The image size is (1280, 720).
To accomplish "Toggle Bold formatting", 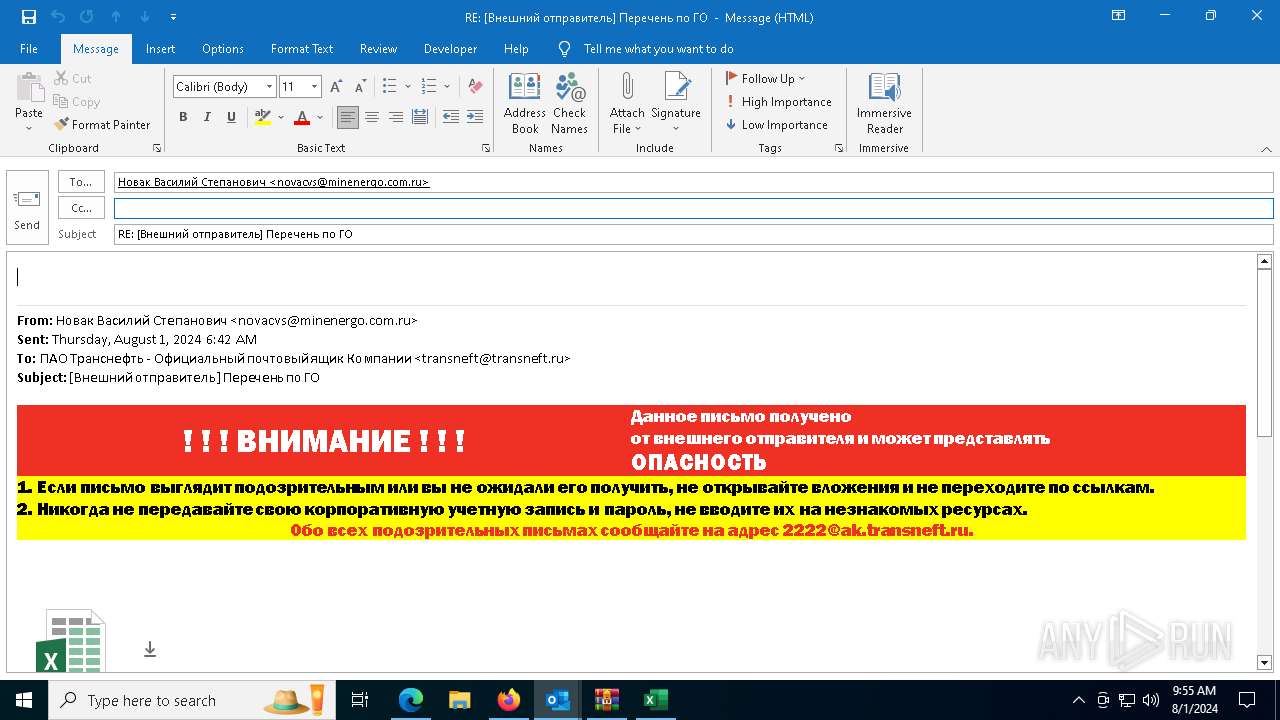I will tap(183, 117).
